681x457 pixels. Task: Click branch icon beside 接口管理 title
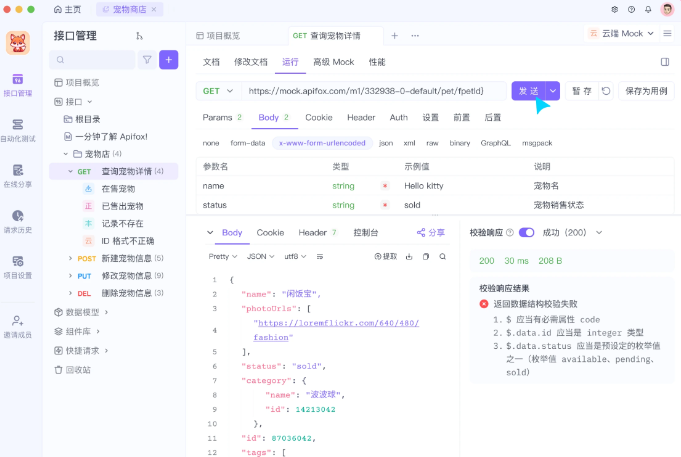139,36
